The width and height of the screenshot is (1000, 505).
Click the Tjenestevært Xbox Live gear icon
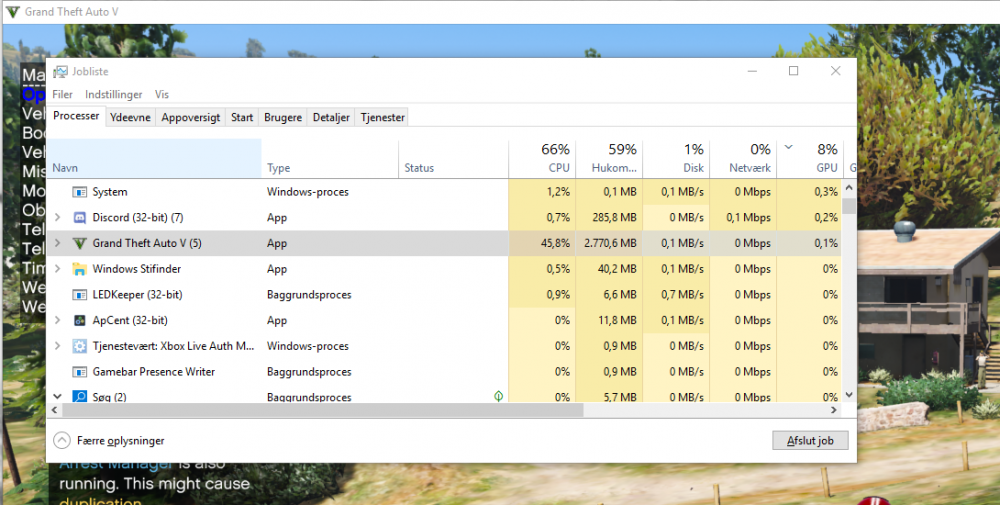[x=80, y=346]
